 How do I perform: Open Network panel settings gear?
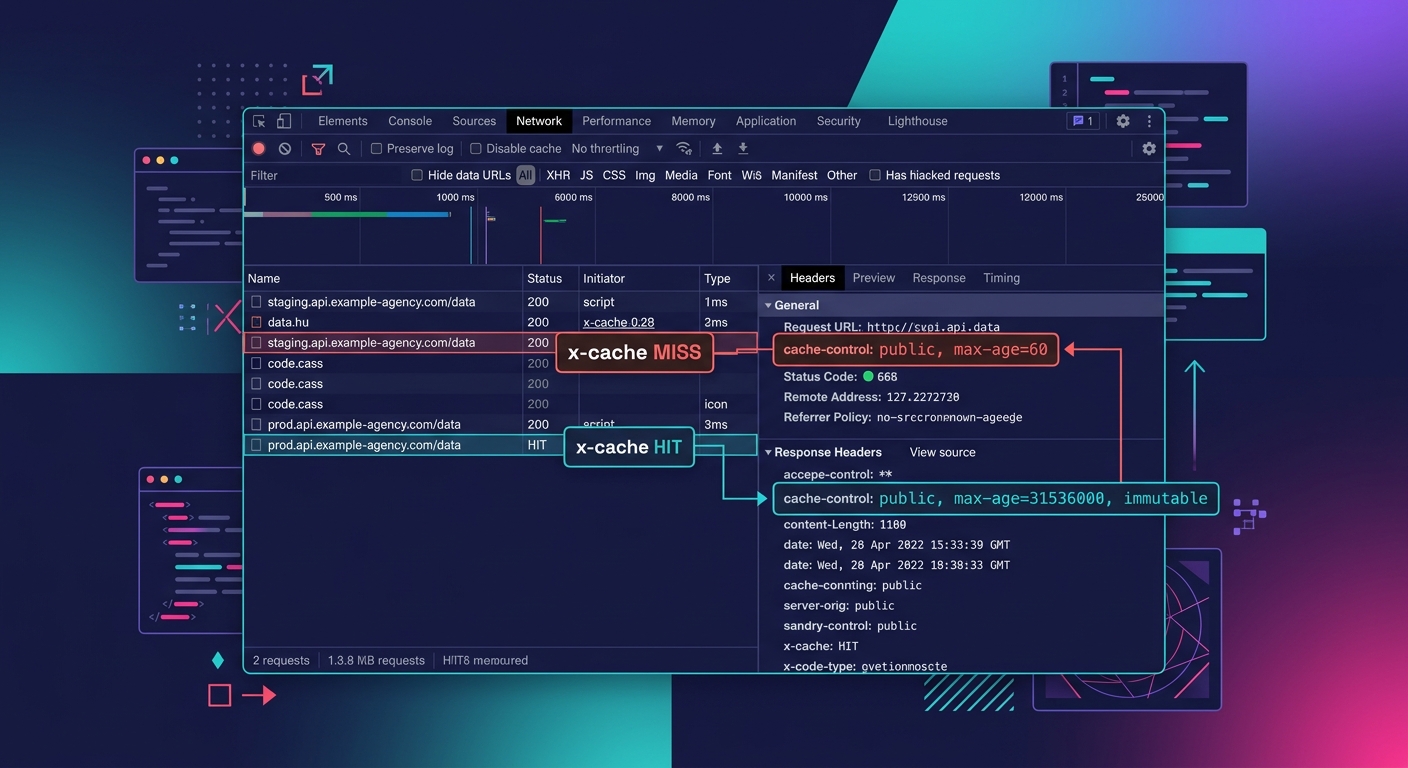coord(1149,148)
